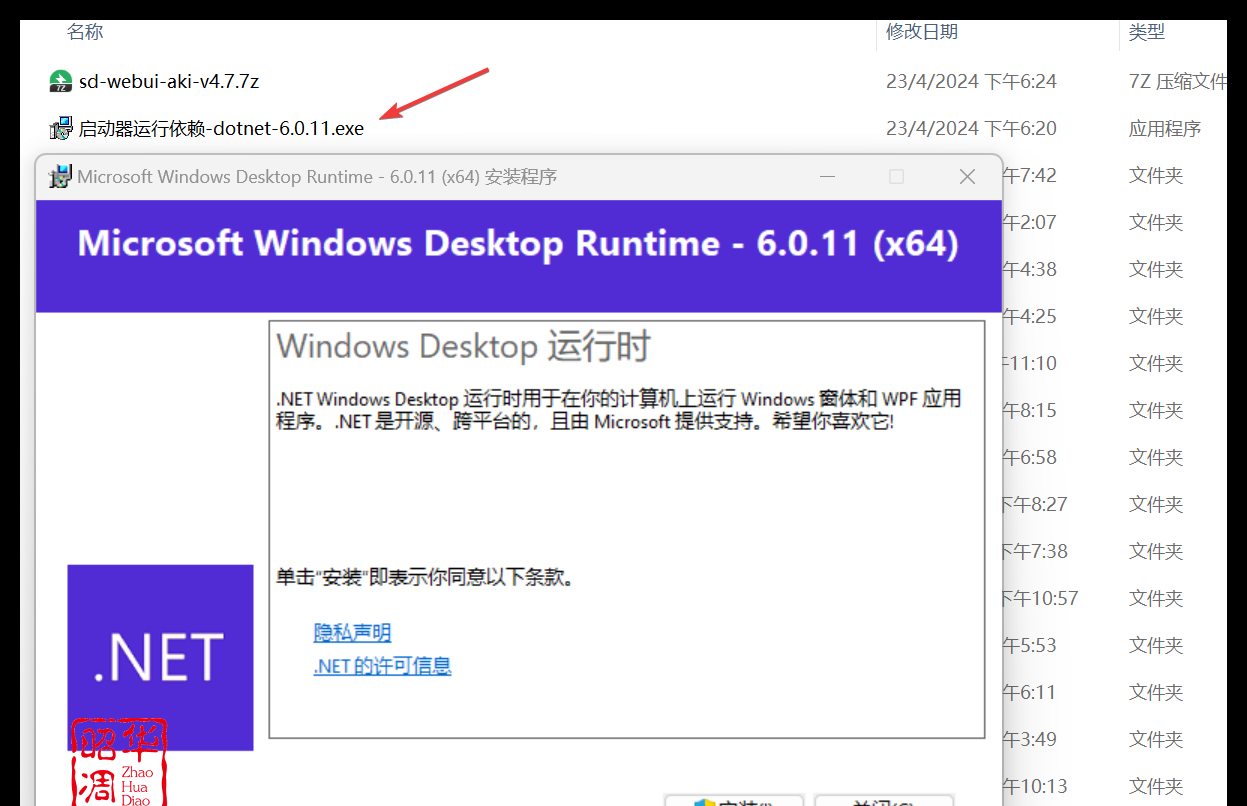
Task: Click the 文件夹 cell in the 6:11 row
Action: click(x=1156, y=692)
